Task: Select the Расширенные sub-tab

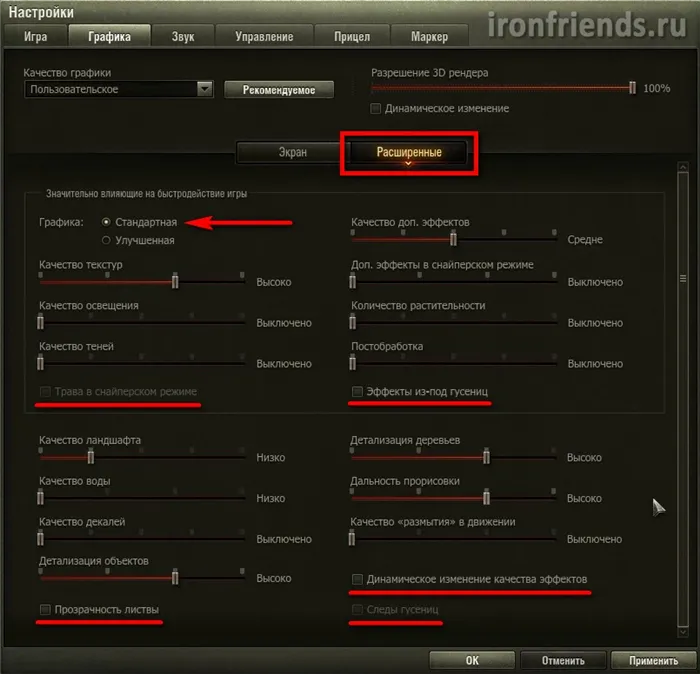Action: (408, 153)
